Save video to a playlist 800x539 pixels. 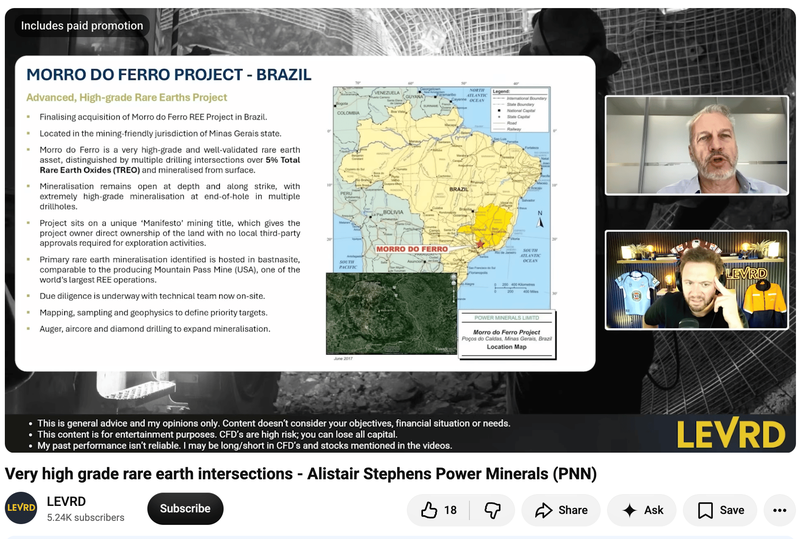click(720, 510)
